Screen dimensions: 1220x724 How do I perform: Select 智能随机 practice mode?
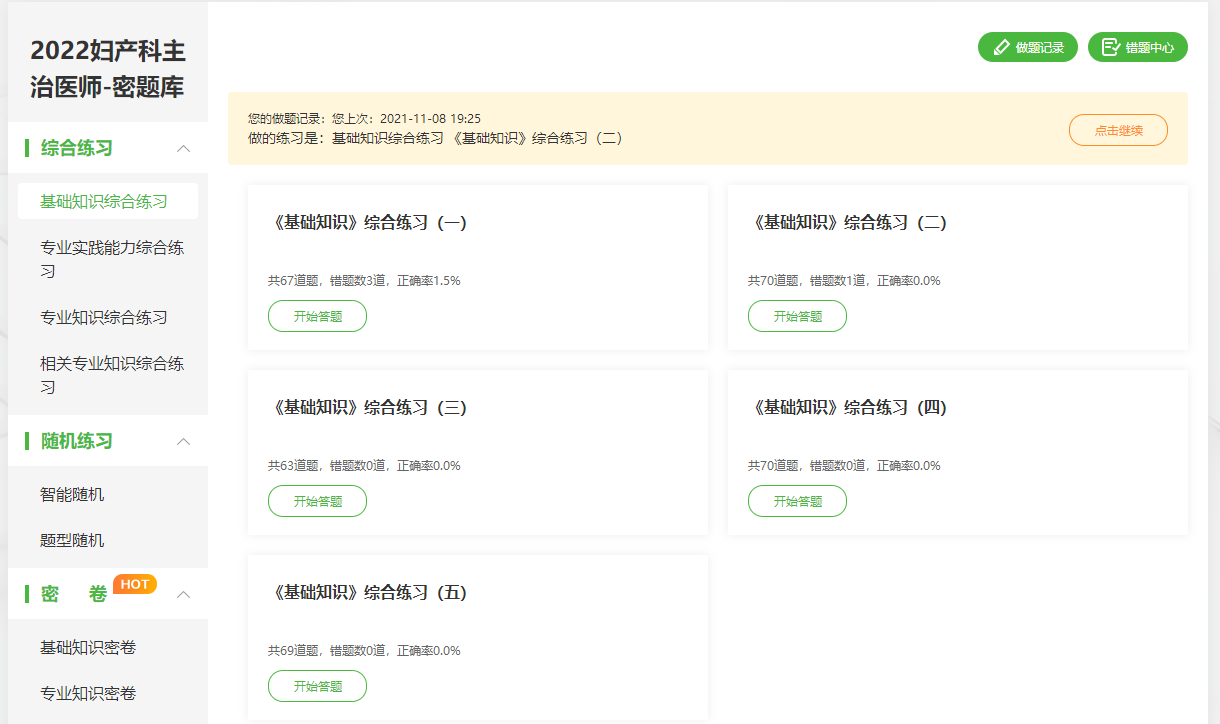[x=72, y=494]
